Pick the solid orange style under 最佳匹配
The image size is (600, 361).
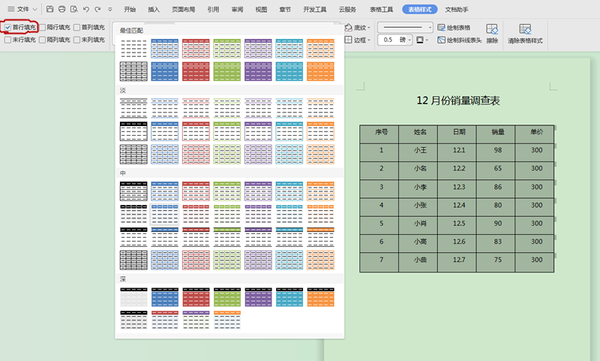click(320, 72)
